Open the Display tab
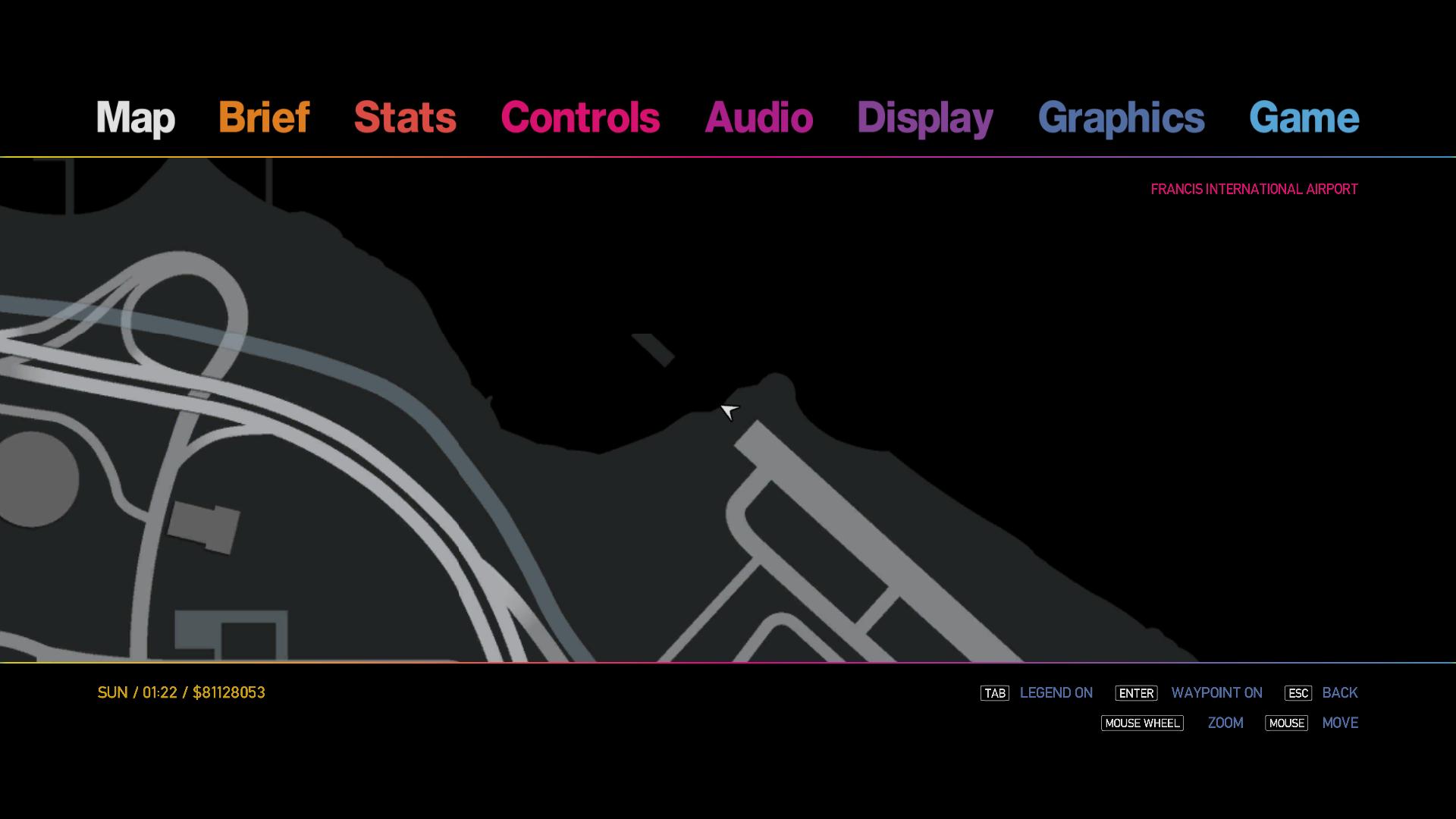The image size is (1456, 819). pyautogui.click(x=925, y=118)
